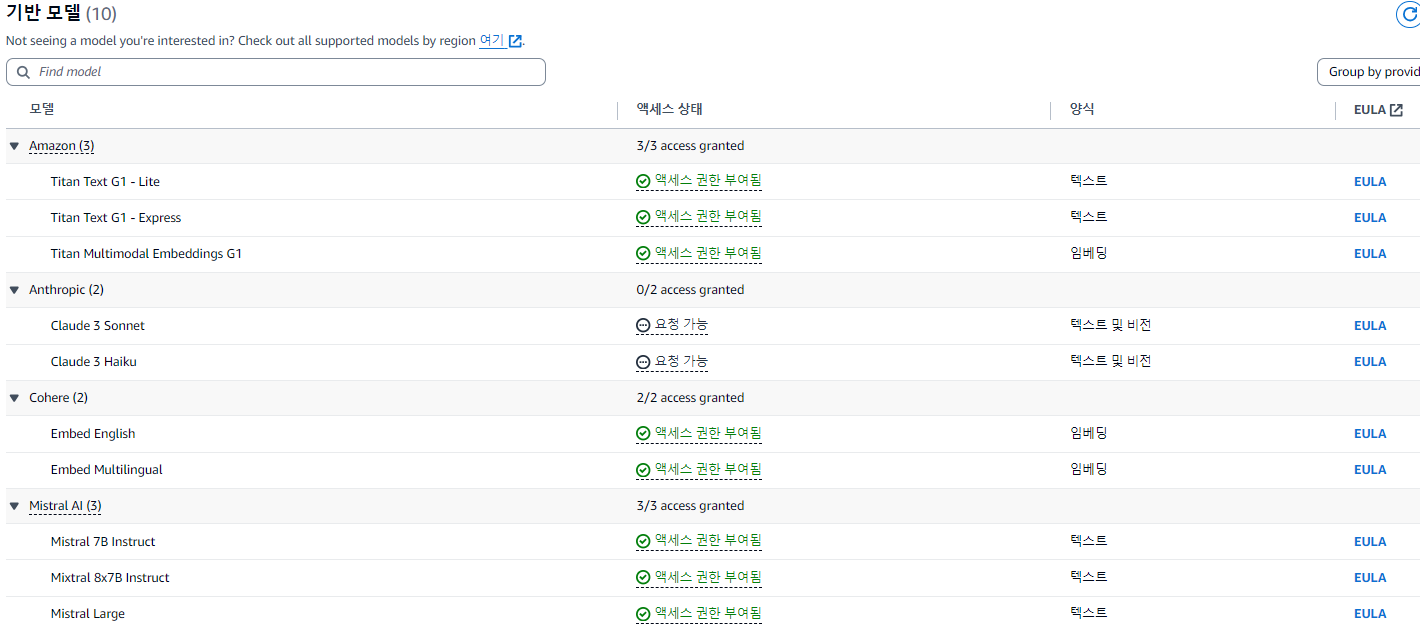Click 요청 가능 status for Claude 3 Sonnet
This screenshot has width=1420, height=629.
(x=681, y=325)
